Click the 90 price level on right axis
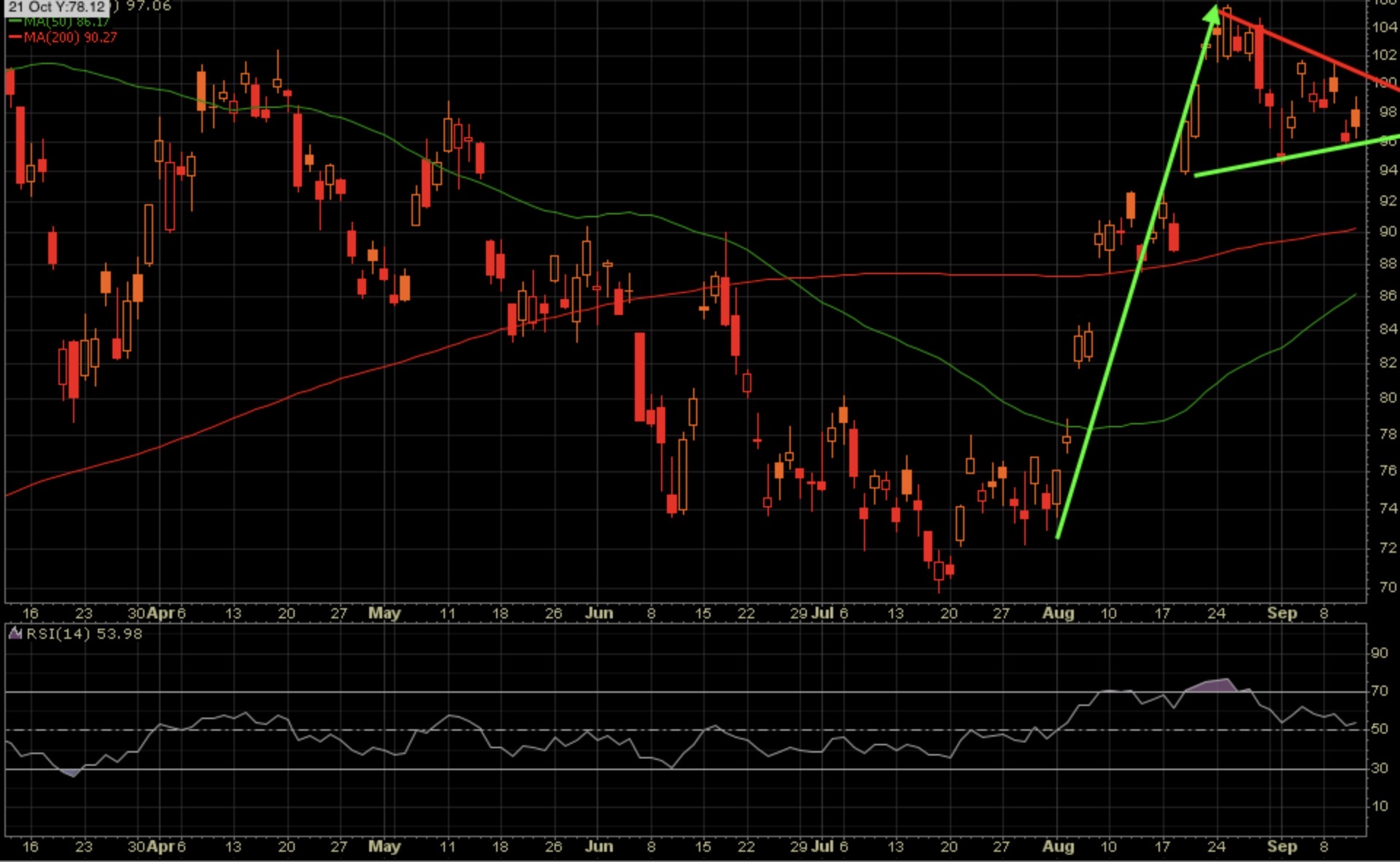This screenshot has width=1400, height=862. coord(1388,231)
